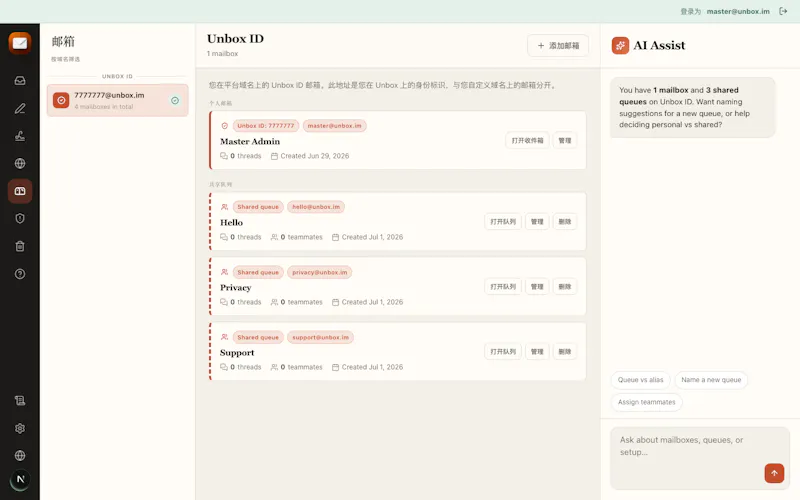Screen dimensions: 800x500
Task: Click the AI Assist sparkle icon
Action: pyautogui.click(x=620, y=45)
